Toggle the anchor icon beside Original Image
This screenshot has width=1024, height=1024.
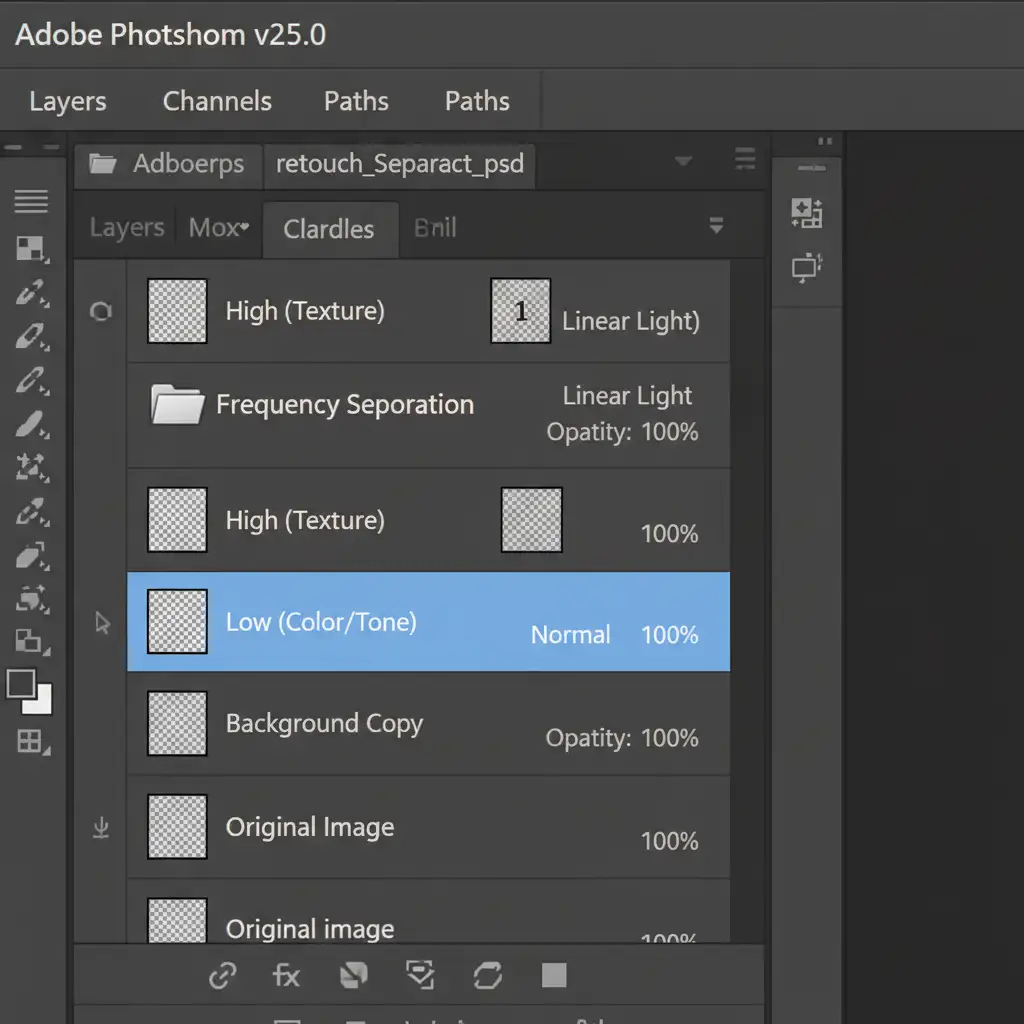[x=100, y=827]
